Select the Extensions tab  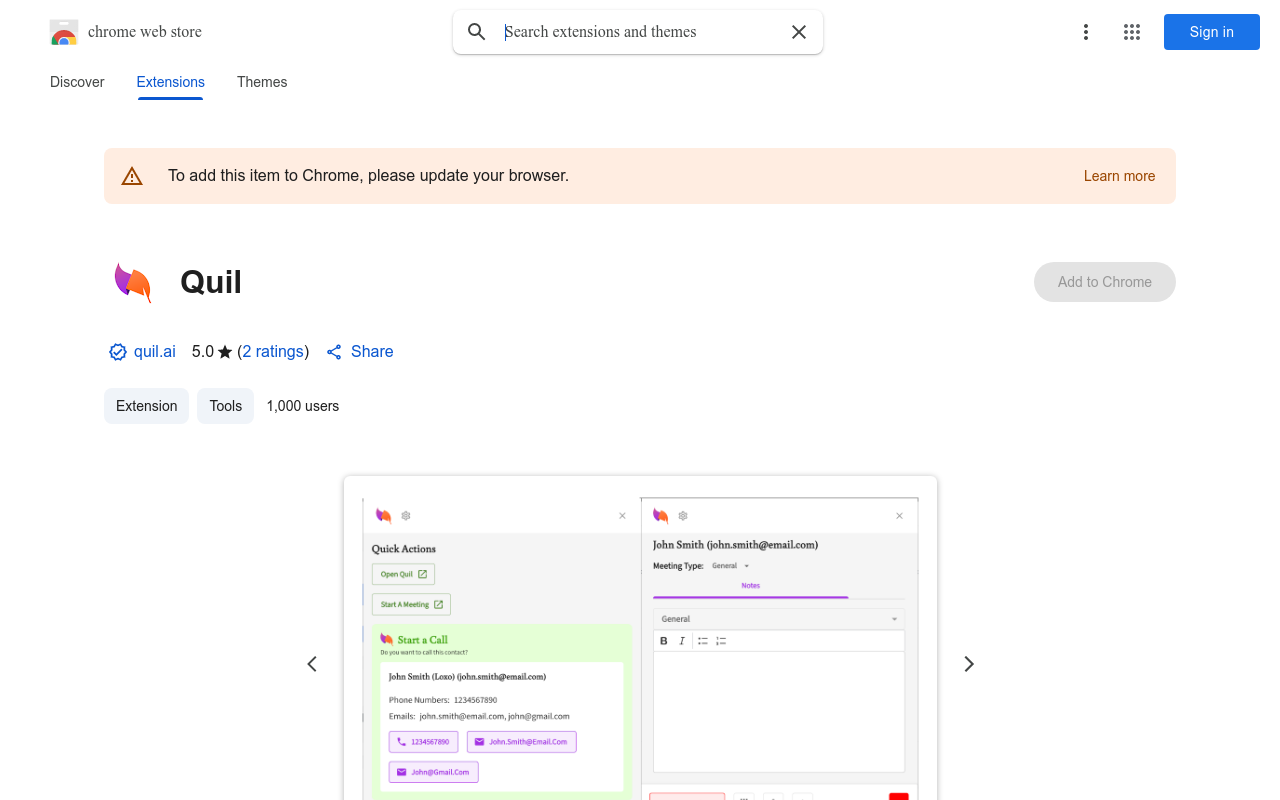click(171, 82)
